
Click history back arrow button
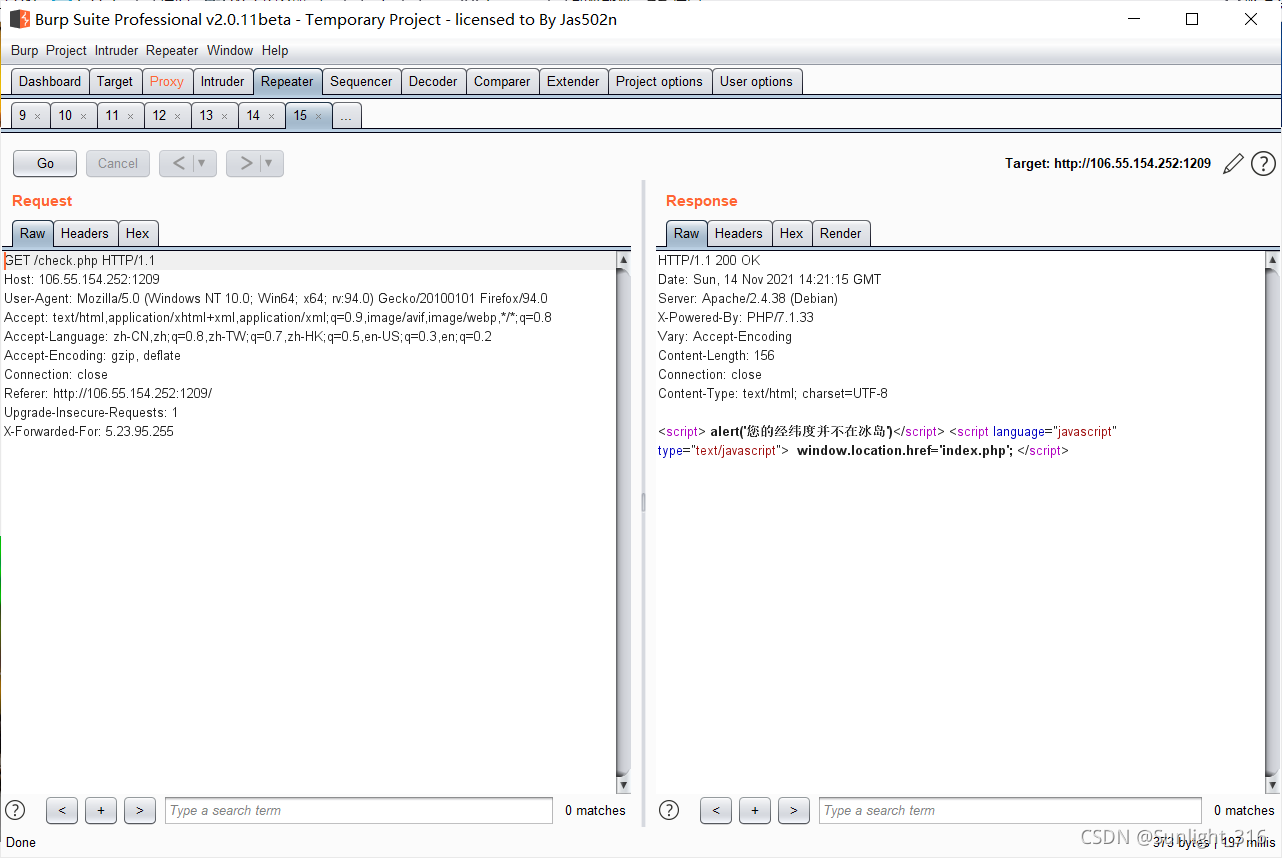[x=179, y=163]
